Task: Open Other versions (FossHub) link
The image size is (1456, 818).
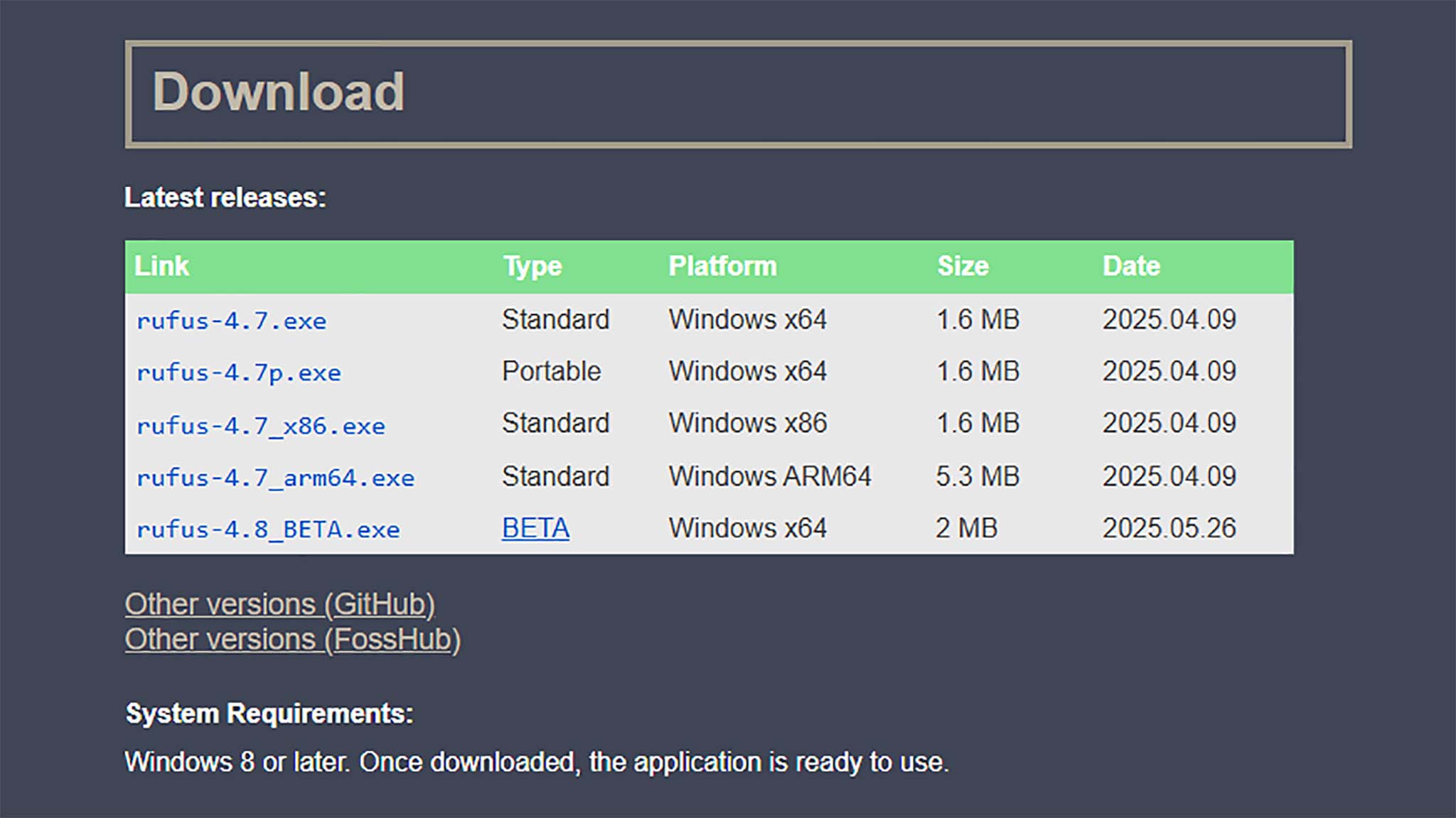Action: coord(293,640)
